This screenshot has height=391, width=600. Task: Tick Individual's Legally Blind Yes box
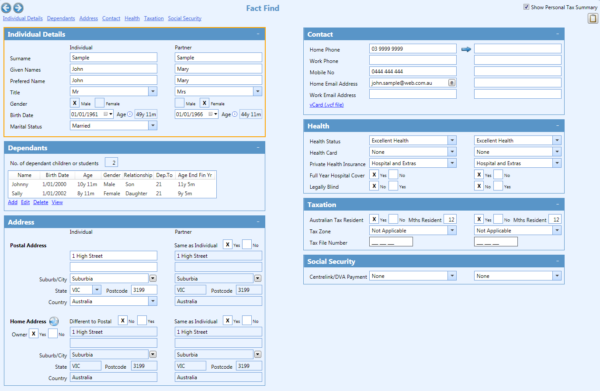tap(393, 186)
